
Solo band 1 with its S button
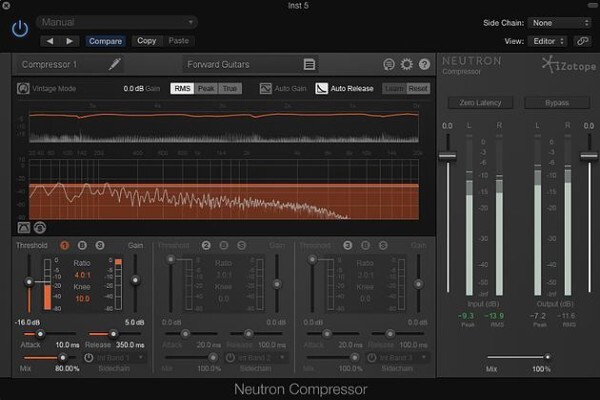click(100, 245)
